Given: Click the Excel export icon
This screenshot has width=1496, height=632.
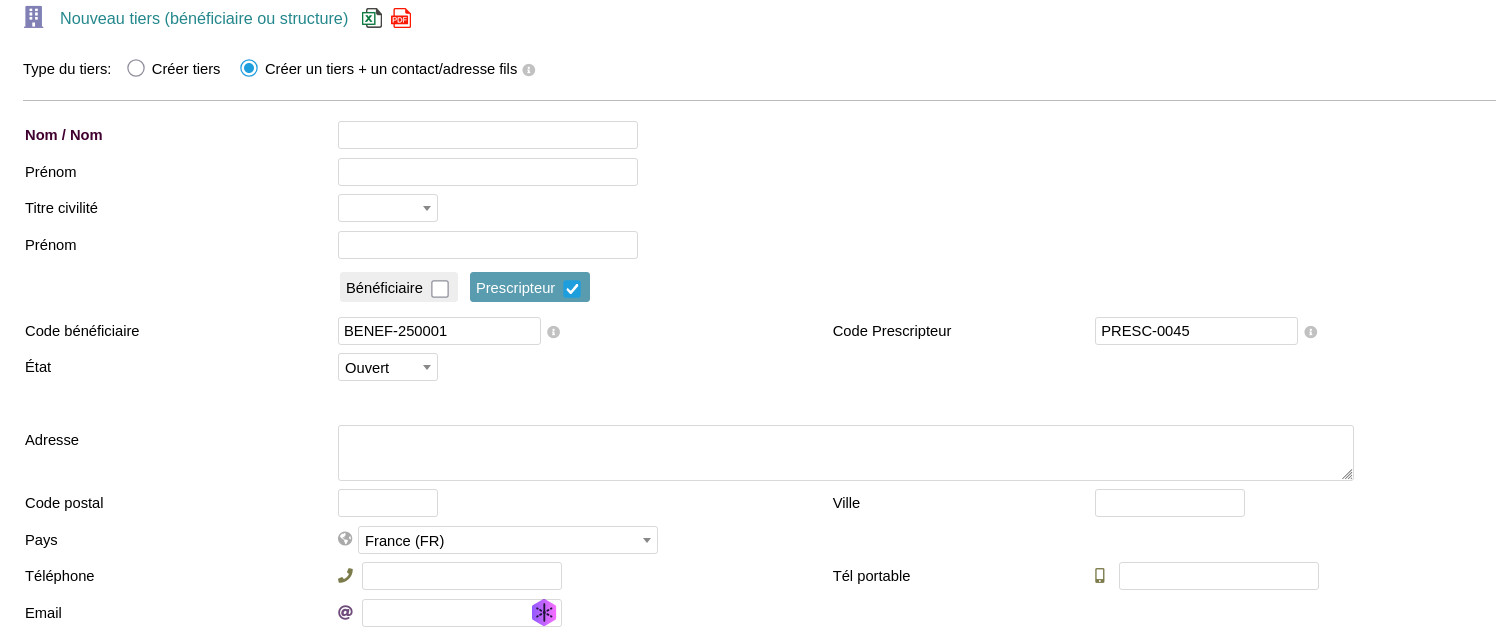Looking at the screenshot, I should coord(372,18).
